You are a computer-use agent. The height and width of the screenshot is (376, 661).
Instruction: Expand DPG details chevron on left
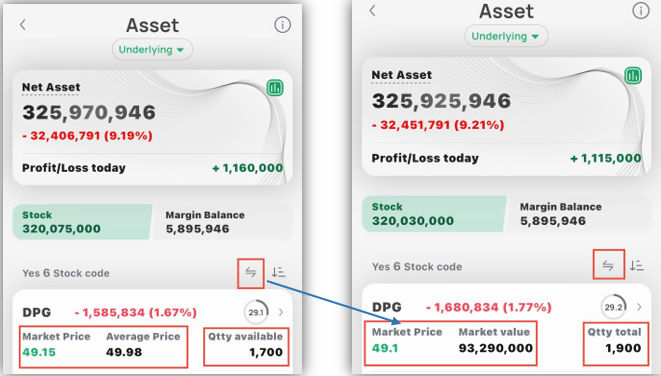point(281,312)
